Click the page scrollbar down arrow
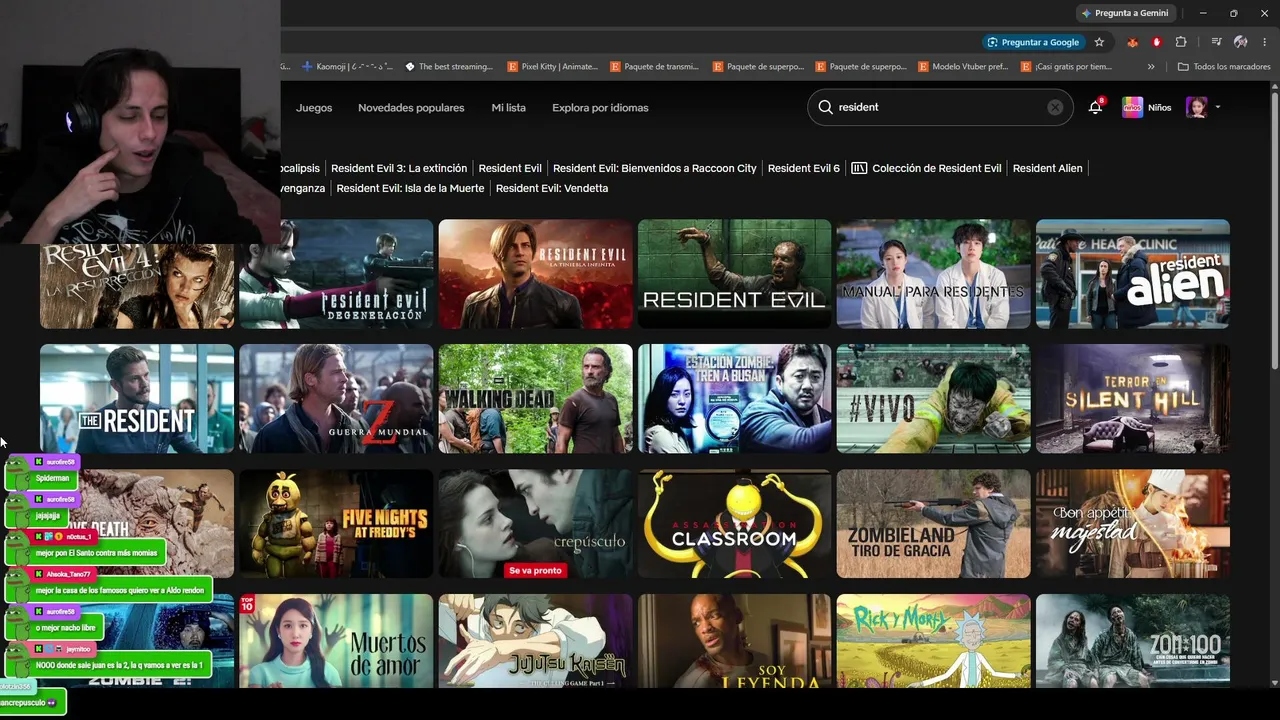 tap(1274, 683)
